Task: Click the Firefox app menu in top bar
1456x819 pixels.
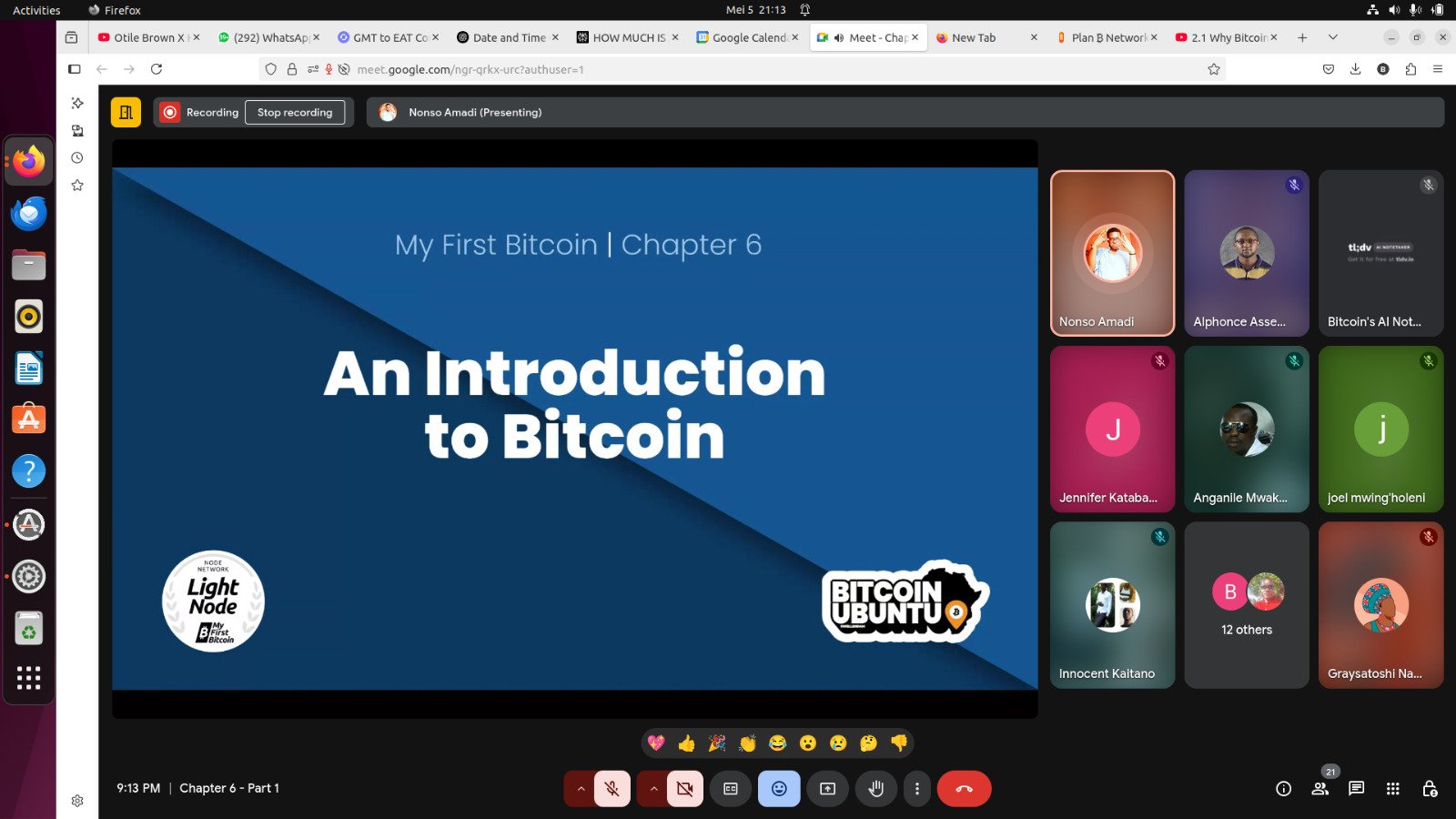Action: (x=115, y=10)
